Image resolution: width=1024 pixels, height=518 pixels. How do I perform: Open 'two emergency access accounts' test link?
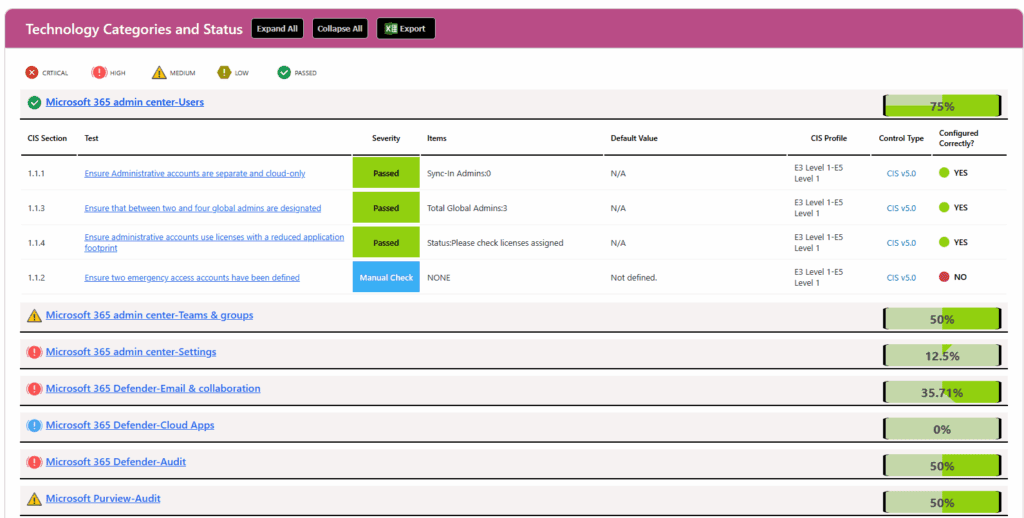[192, 278]
